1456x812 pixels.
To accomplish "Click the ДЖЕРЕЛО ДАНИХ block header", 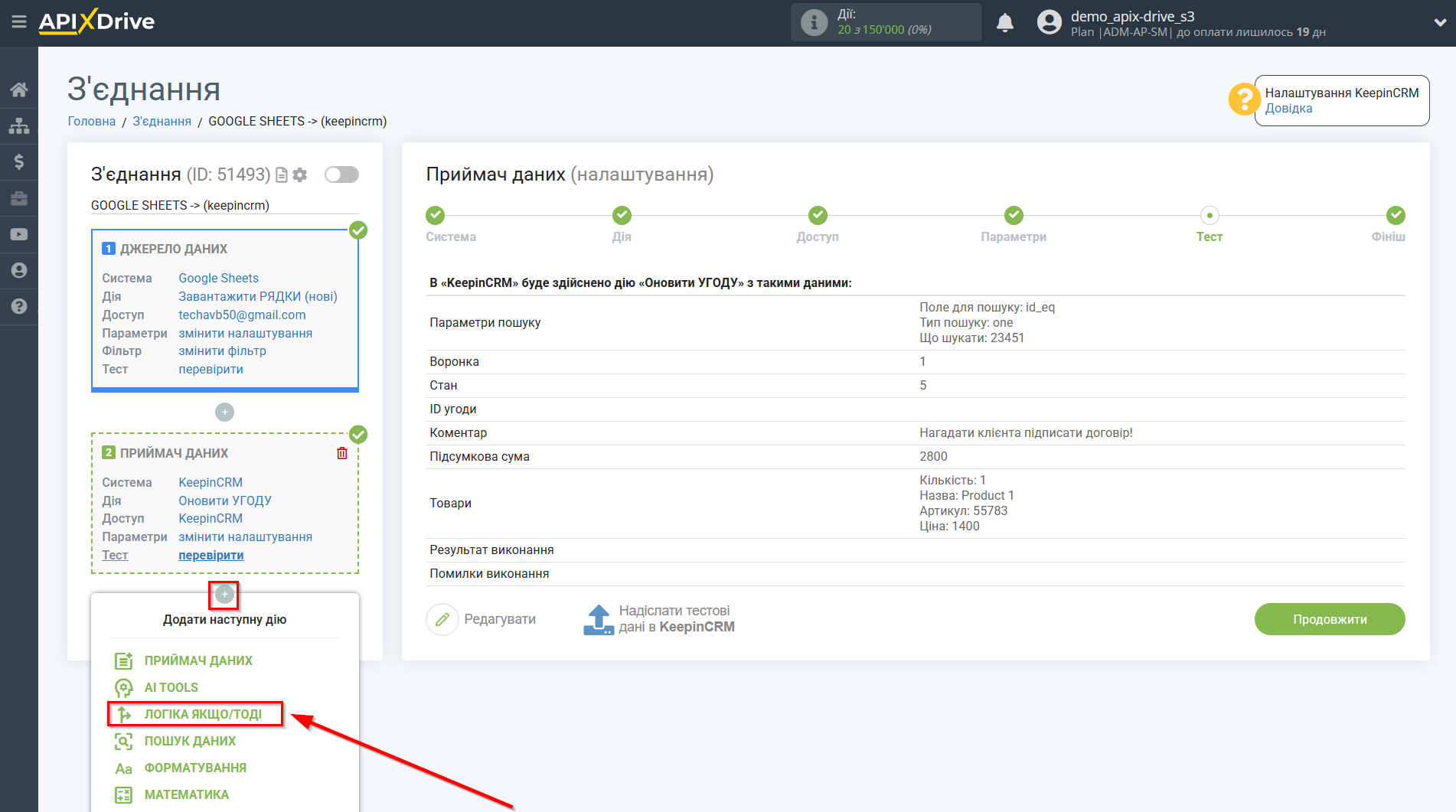I will [174, 249].
